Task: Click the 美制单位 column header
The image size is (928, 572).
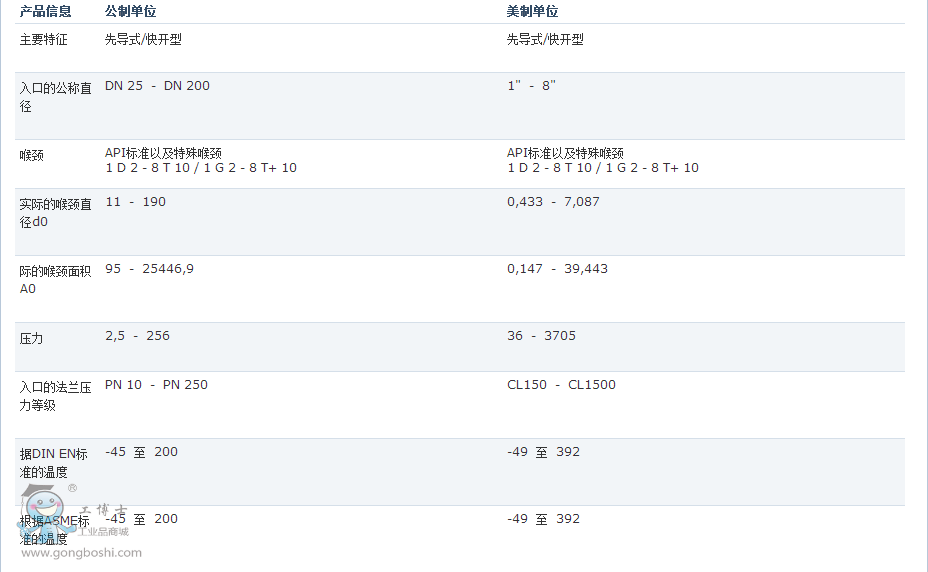Action: click(533, 11)
